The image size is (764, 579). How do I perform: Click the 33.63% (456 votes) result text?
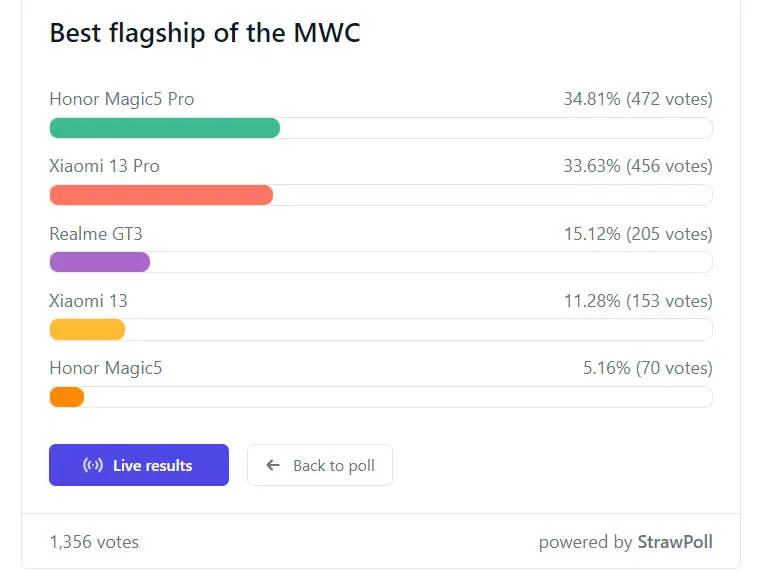(638, 166)
